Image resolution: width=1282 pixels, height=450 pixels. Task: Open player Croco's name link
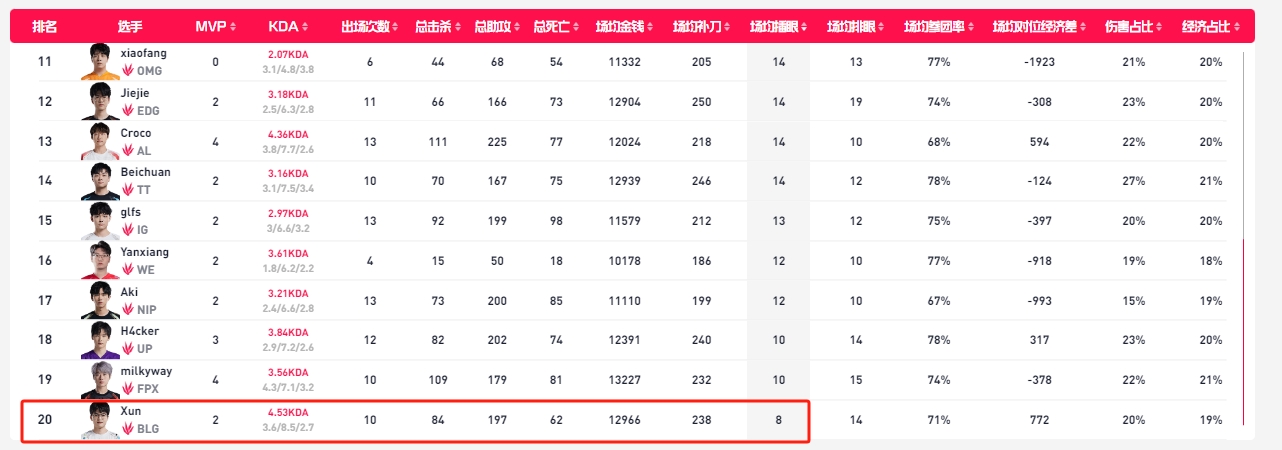[136, 133]
